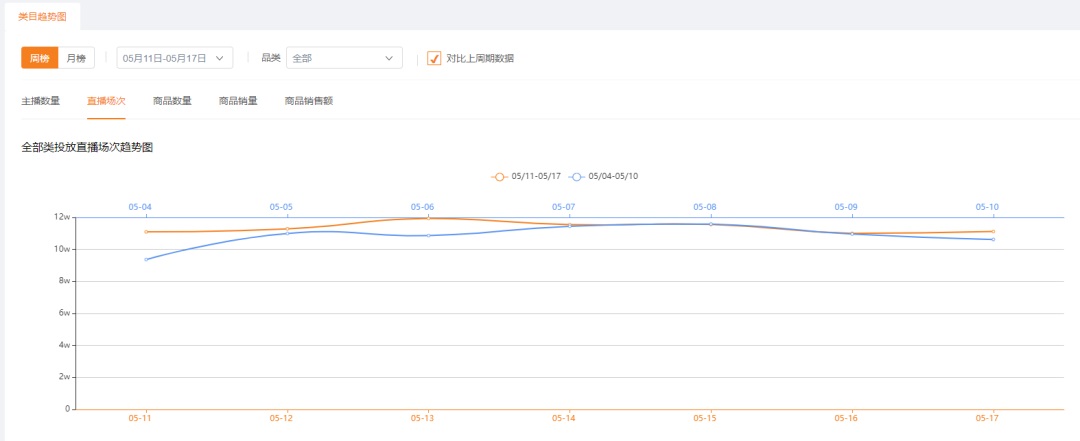1080x441 pixels.
Task: Open the 商品销量 tab
Action: click(x=238, y=101)
